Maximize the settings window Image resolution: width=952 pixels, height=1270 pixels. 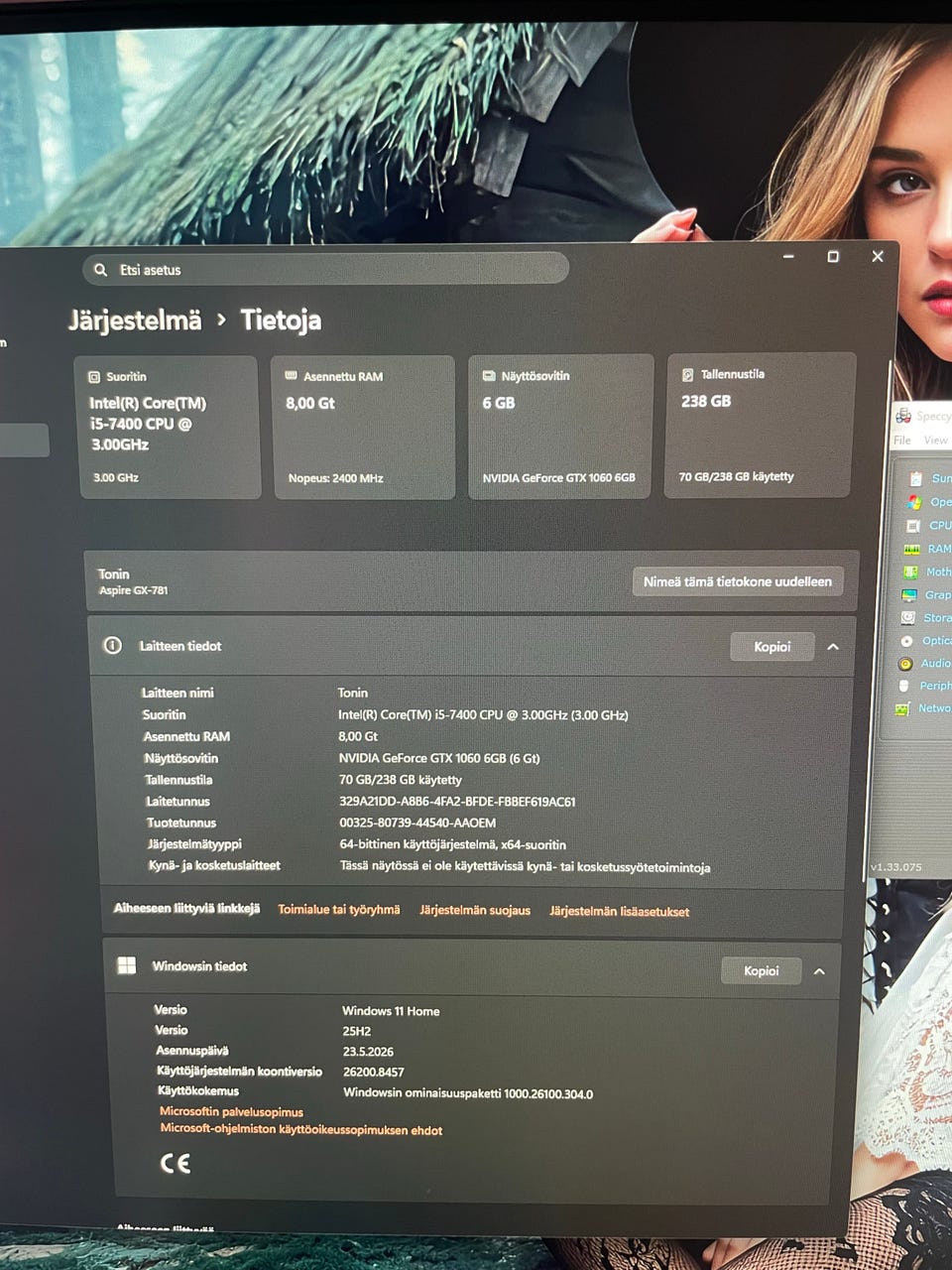(x=833, y=257)
